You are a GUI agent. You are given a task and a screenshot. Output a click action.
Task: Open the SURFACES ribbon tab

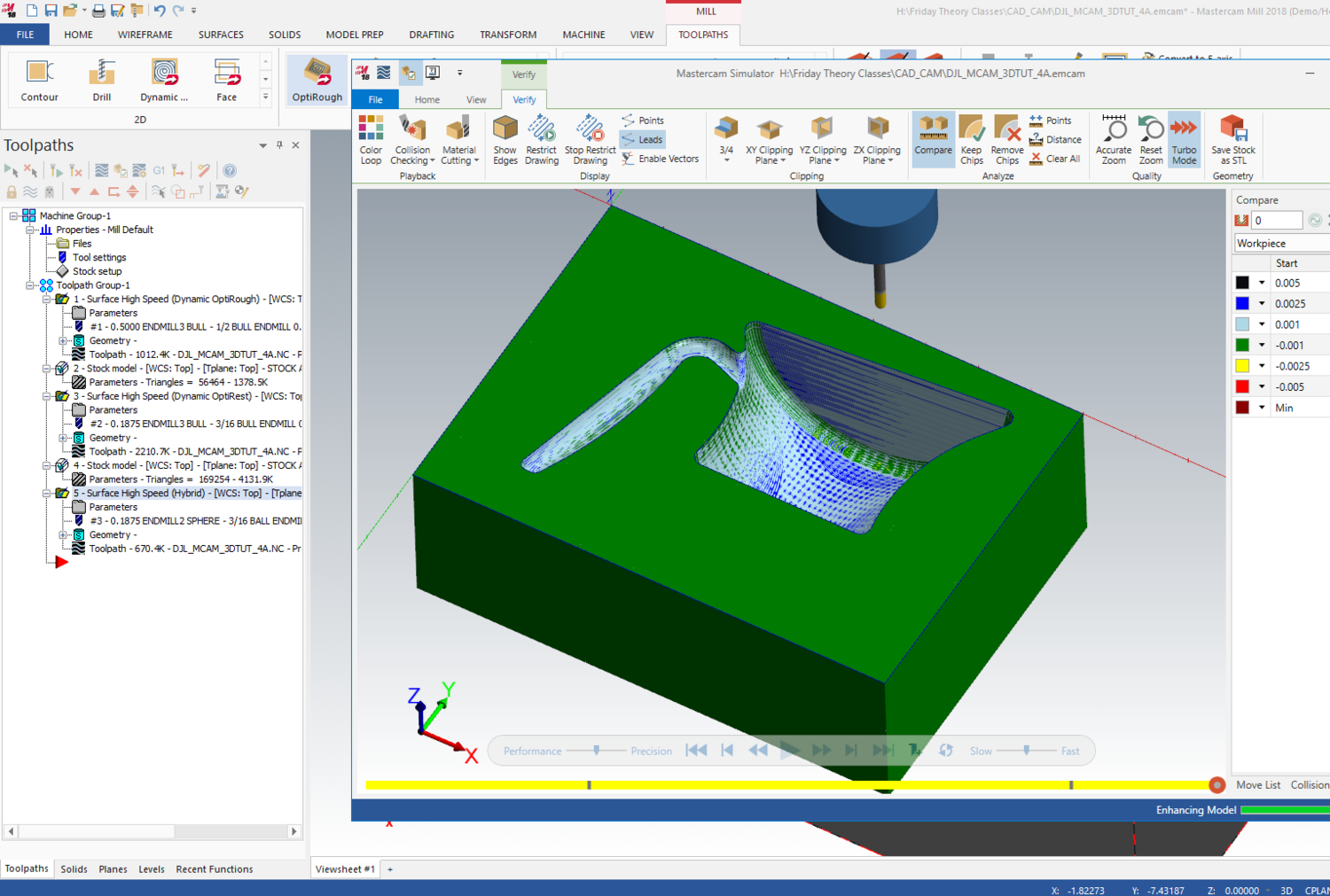click(x=221, y=35)
